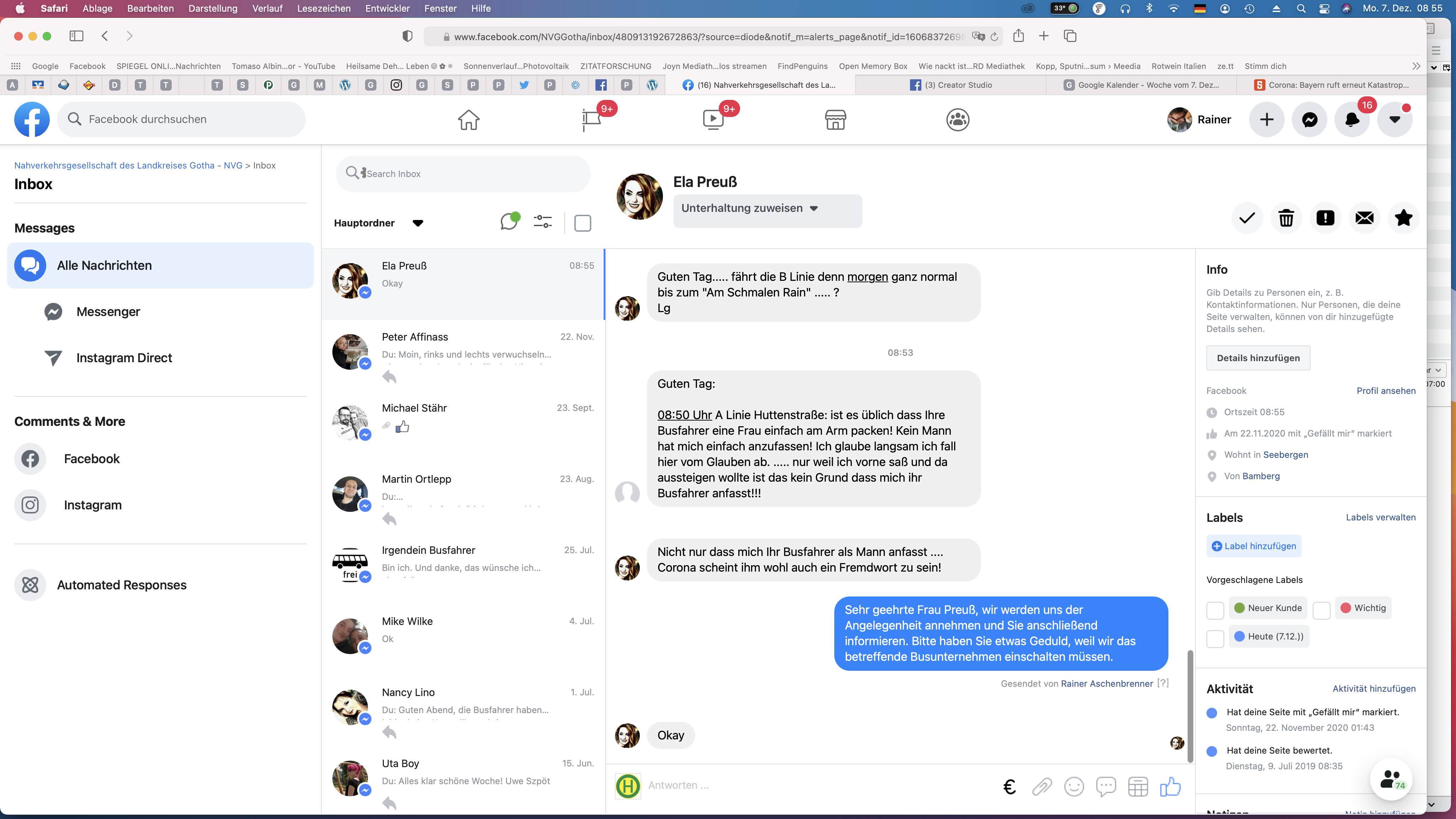Mark conversation unread with envelope icon
Viewport: 1456px width, 819px height.
click(1364, 218)
